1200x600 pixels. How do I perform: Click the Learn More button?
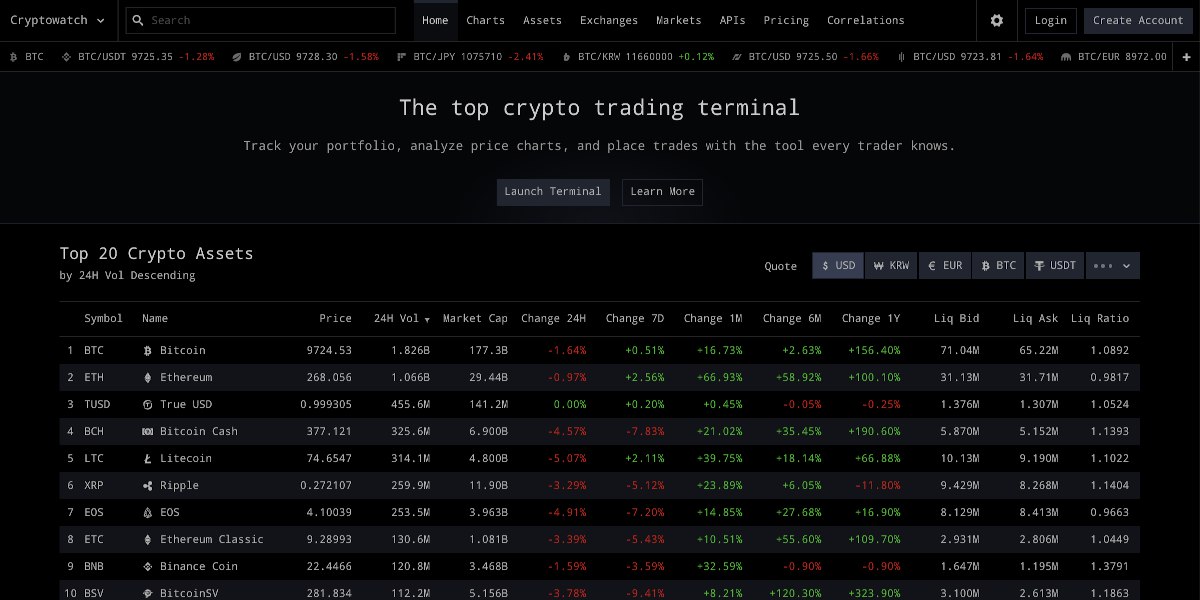(662, 192)
